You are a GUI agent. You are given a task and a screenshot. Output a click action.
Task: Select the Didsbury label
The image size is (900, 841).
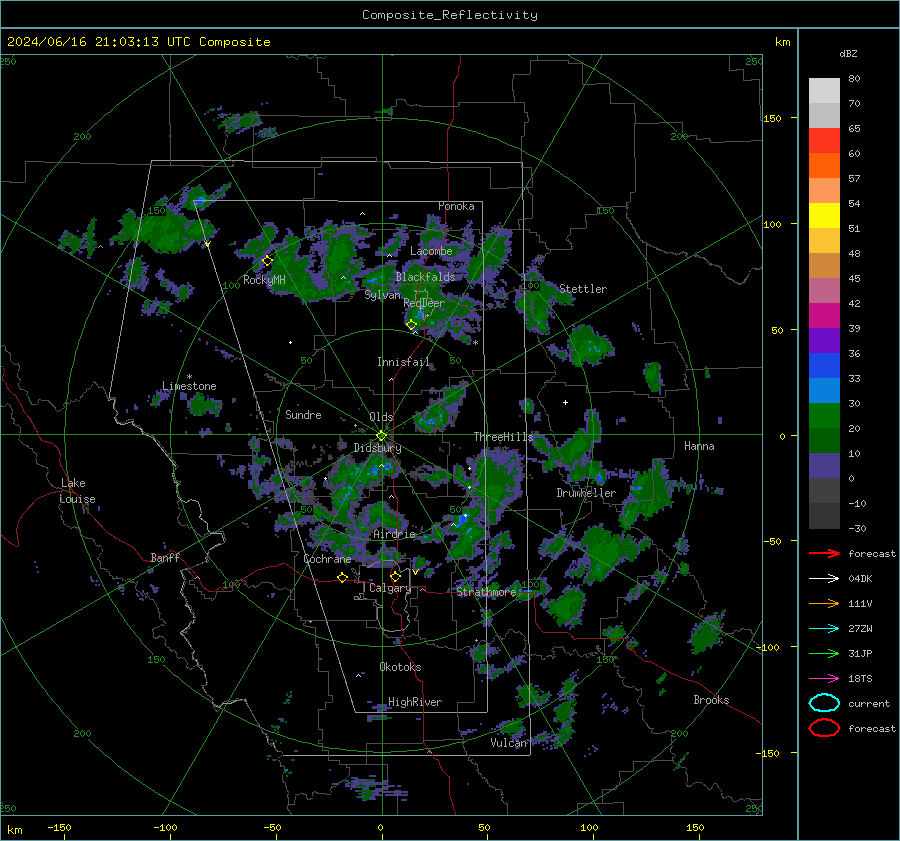pyautogui.click(x=377, y=448)
